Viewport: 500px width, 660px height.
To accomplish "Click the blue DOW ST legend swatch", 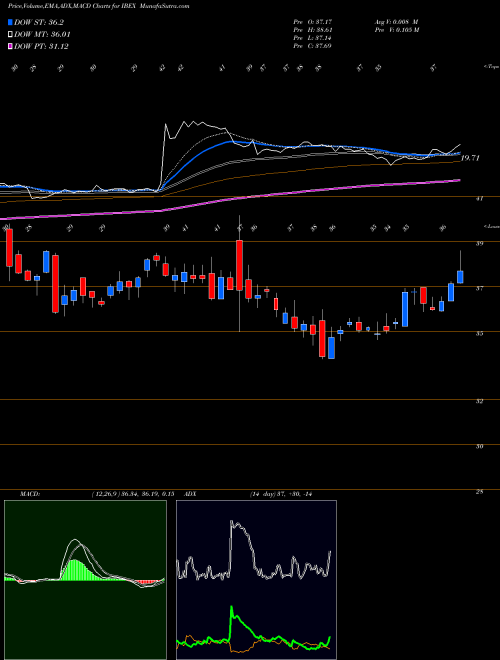I will (x=11, y=22).
